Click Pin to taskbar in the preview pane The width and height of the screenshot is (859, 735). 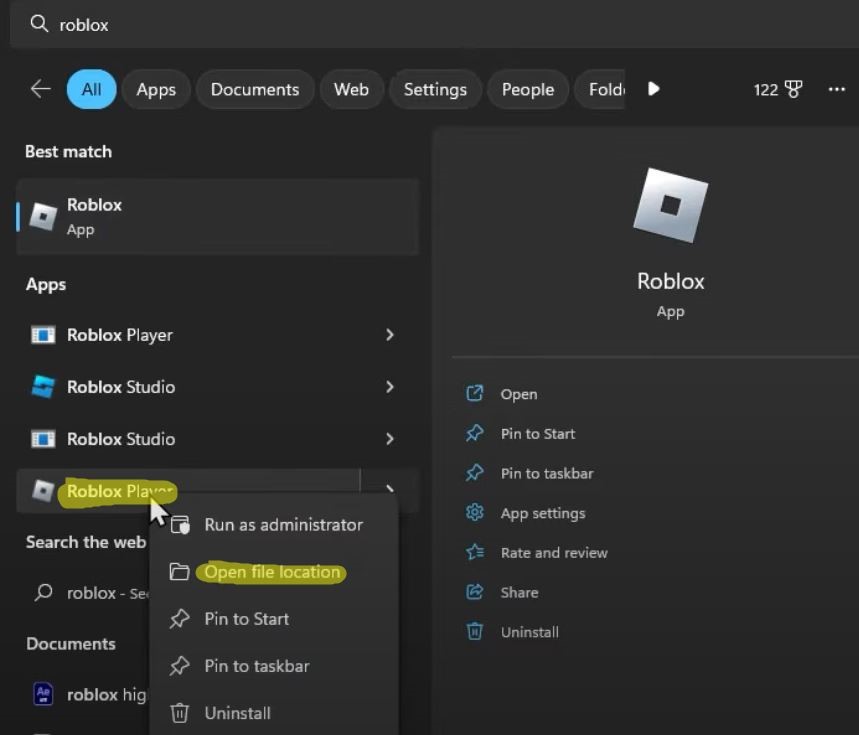[x=547, y=473]
